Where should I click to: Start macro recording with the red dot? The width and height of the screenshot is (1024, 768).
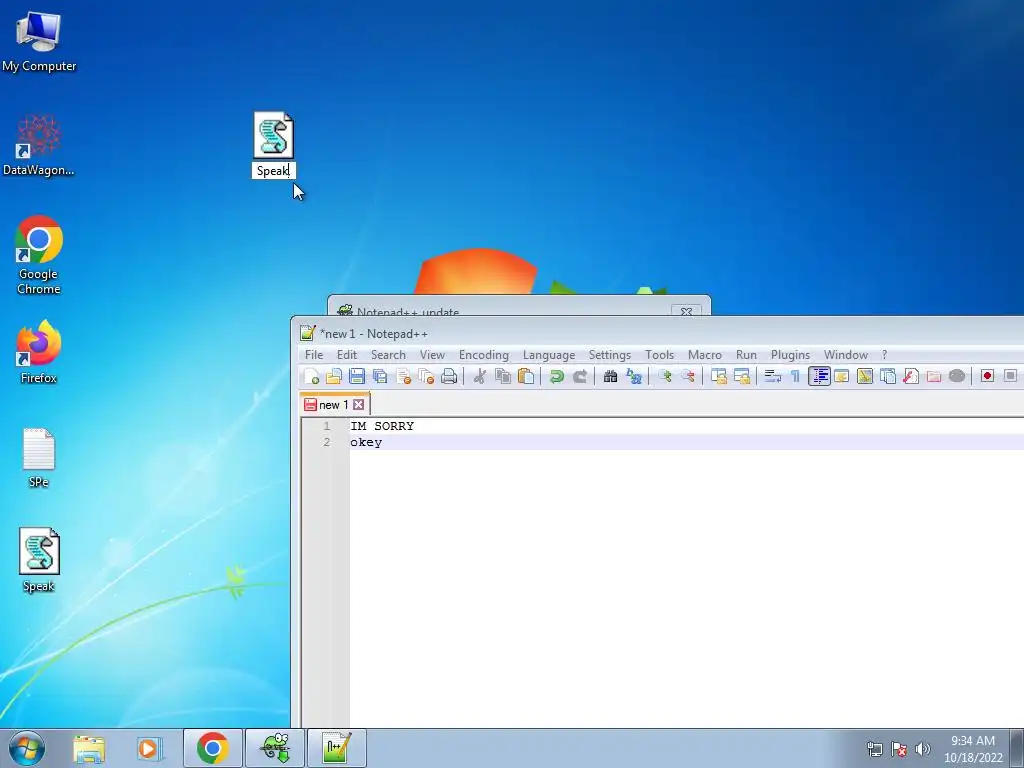click(x=987, y=376)
